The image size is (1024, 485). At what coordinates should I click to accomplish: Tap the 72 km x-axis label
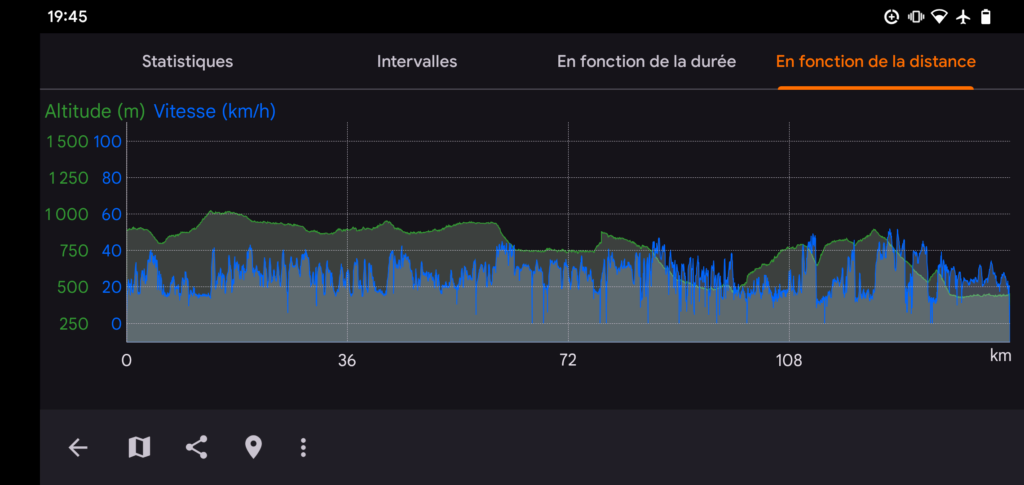[x=568, y=360]
